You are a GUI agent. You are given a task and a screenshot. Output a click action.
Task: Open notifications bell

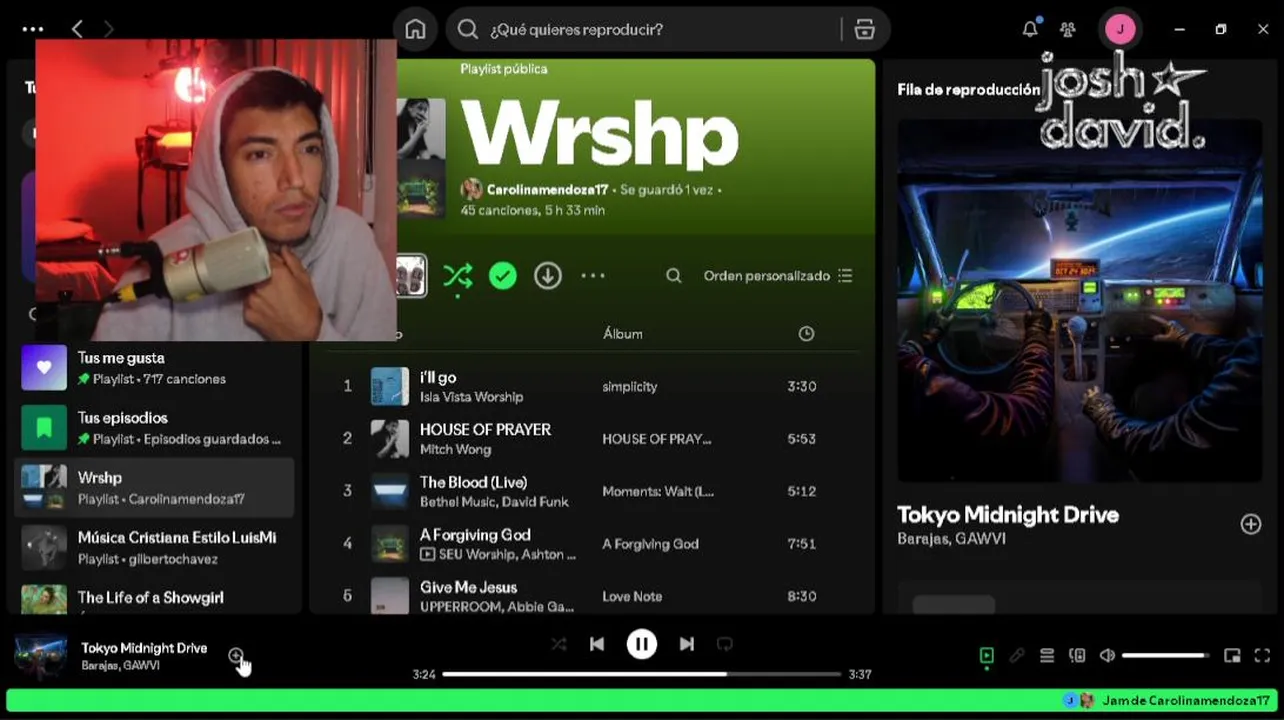pyautogui.click(x=1030, y=29)
